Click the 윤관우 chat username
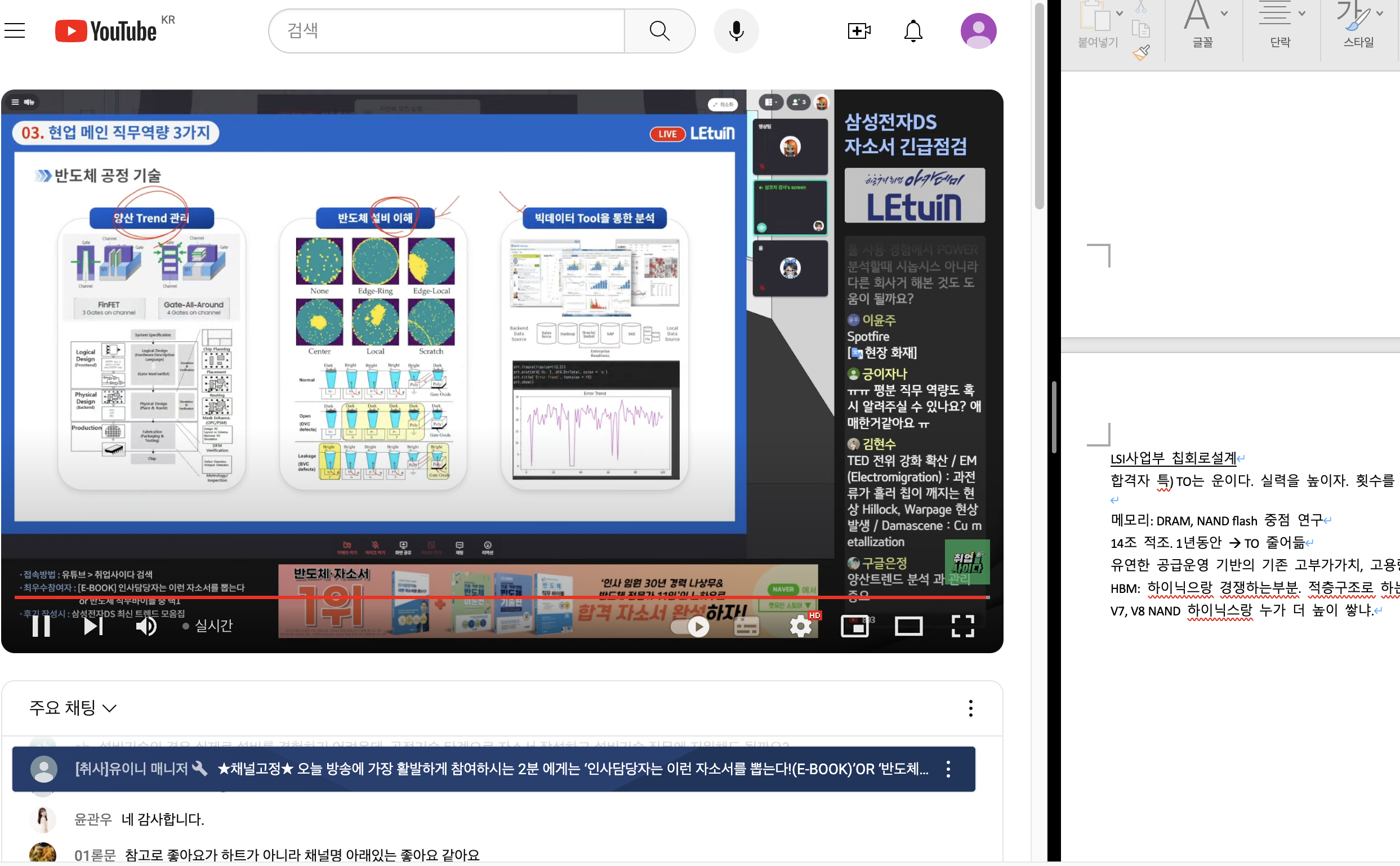Screen dimensions: 1400x866 click(93, 820)
